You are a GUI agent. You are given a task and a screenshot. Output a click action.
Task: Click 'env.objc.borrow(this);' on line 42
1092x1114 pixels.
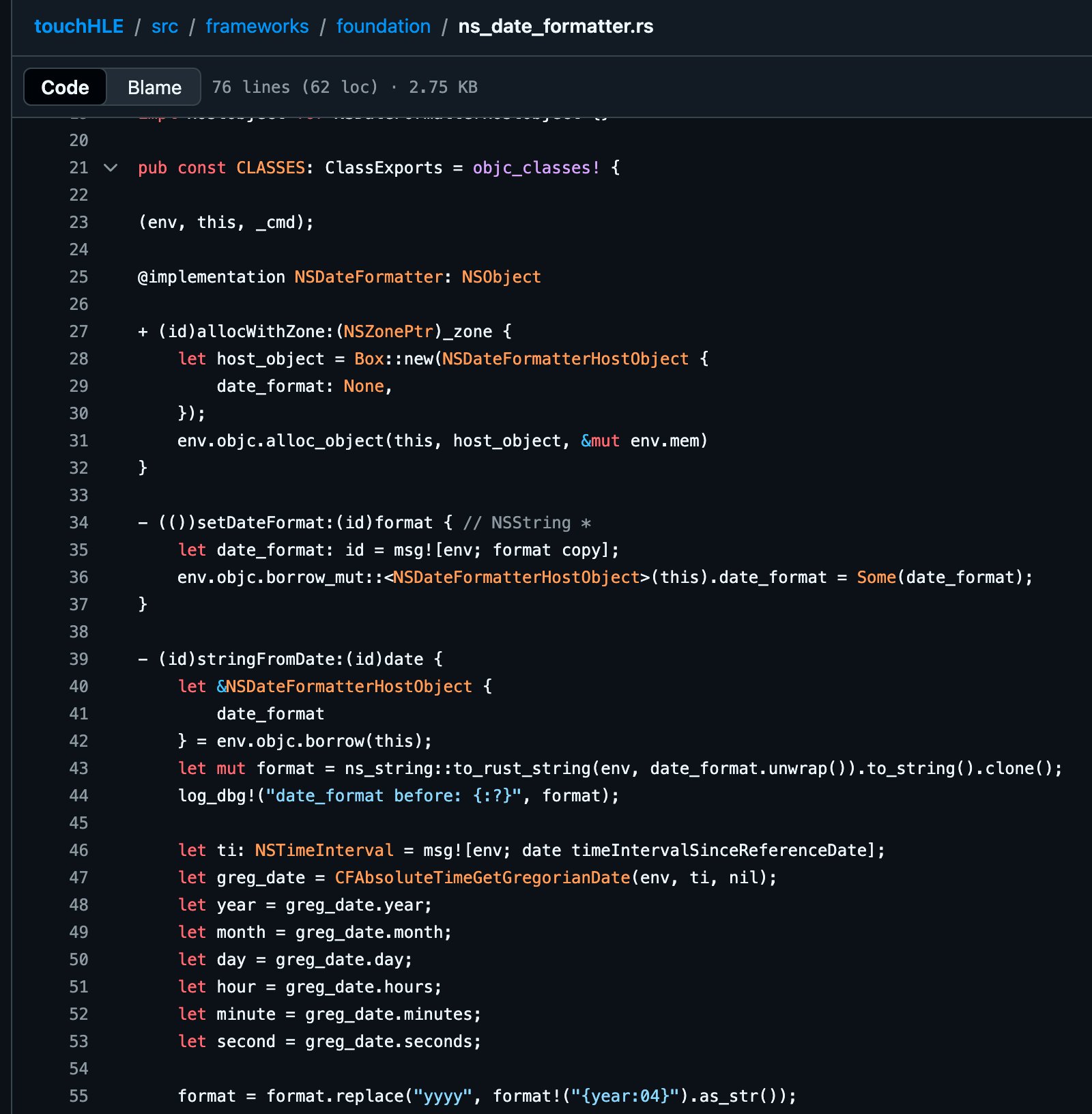point(324,741)
